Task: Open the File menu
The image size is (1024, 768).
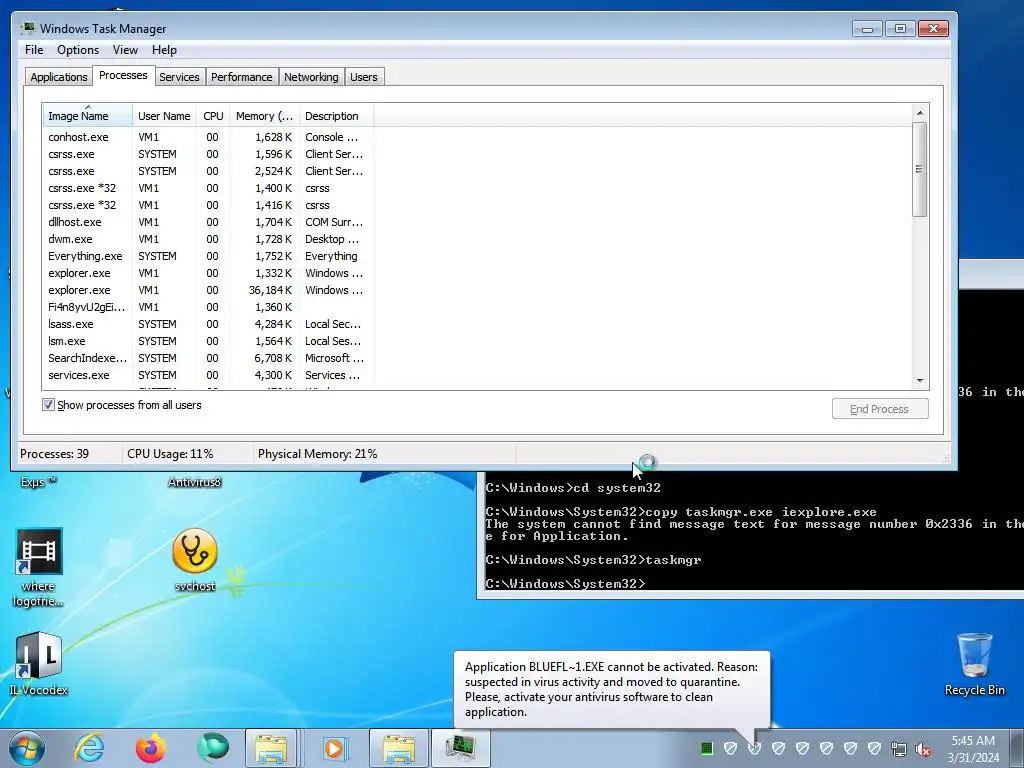Action: coord(34,50)
